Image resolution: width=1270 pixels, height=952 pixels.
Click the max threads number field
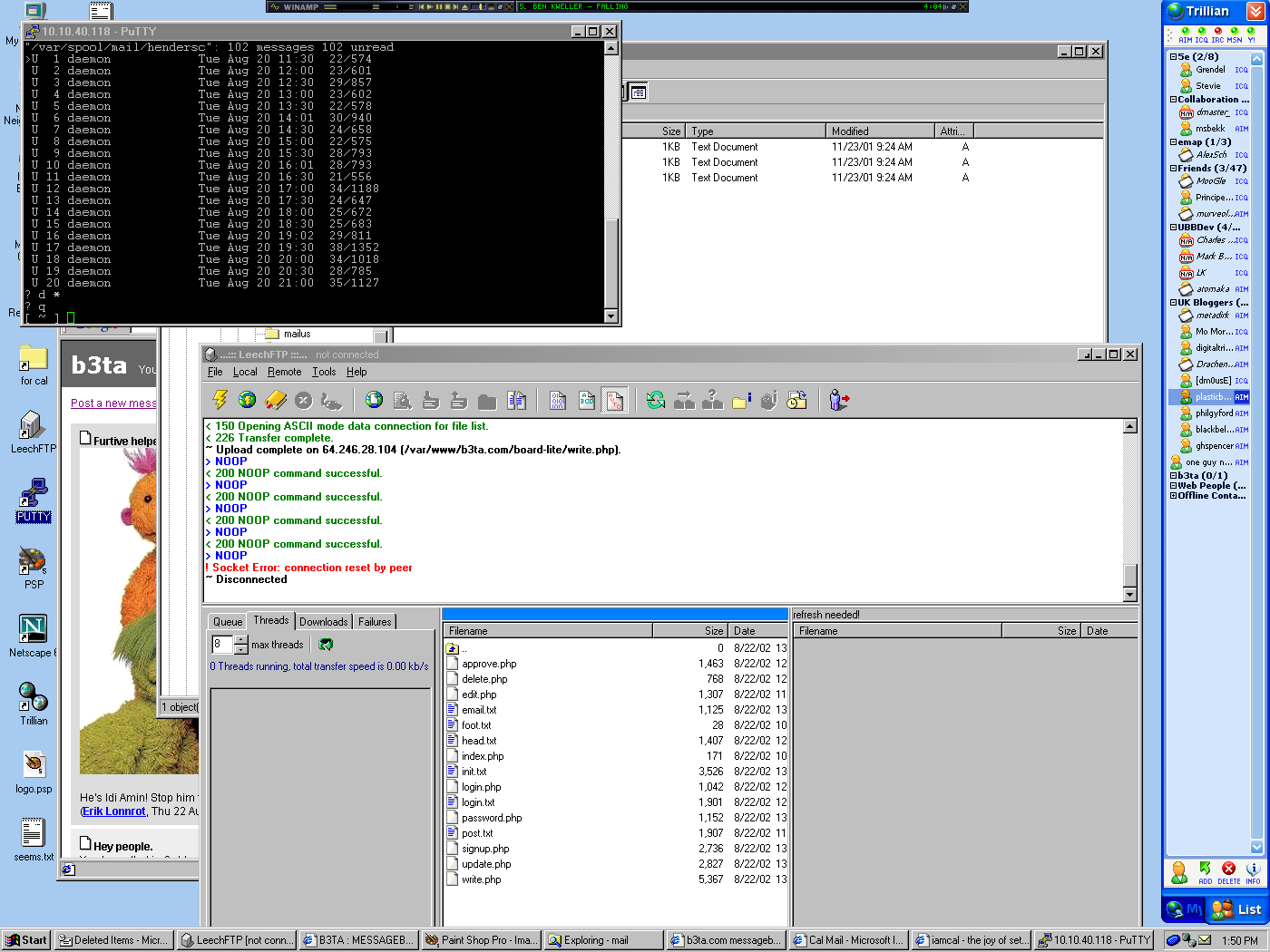222,645
